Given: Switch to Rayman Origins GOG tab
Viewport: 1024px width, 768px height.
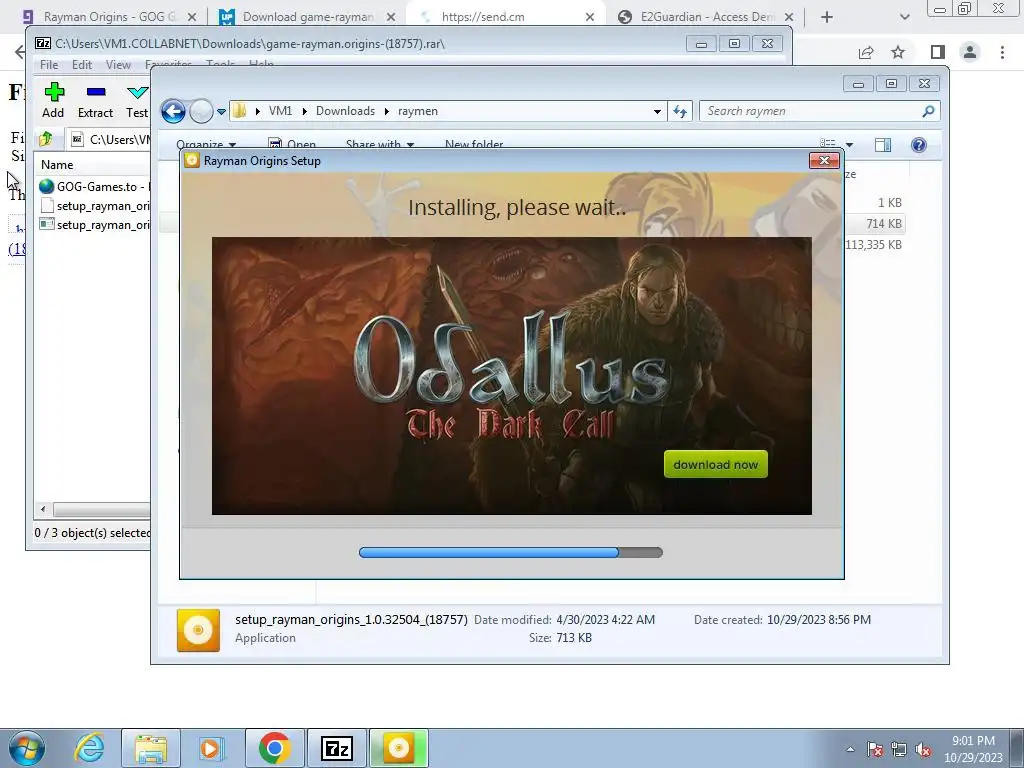Looking at the screenshot, I should click(108, 17).
